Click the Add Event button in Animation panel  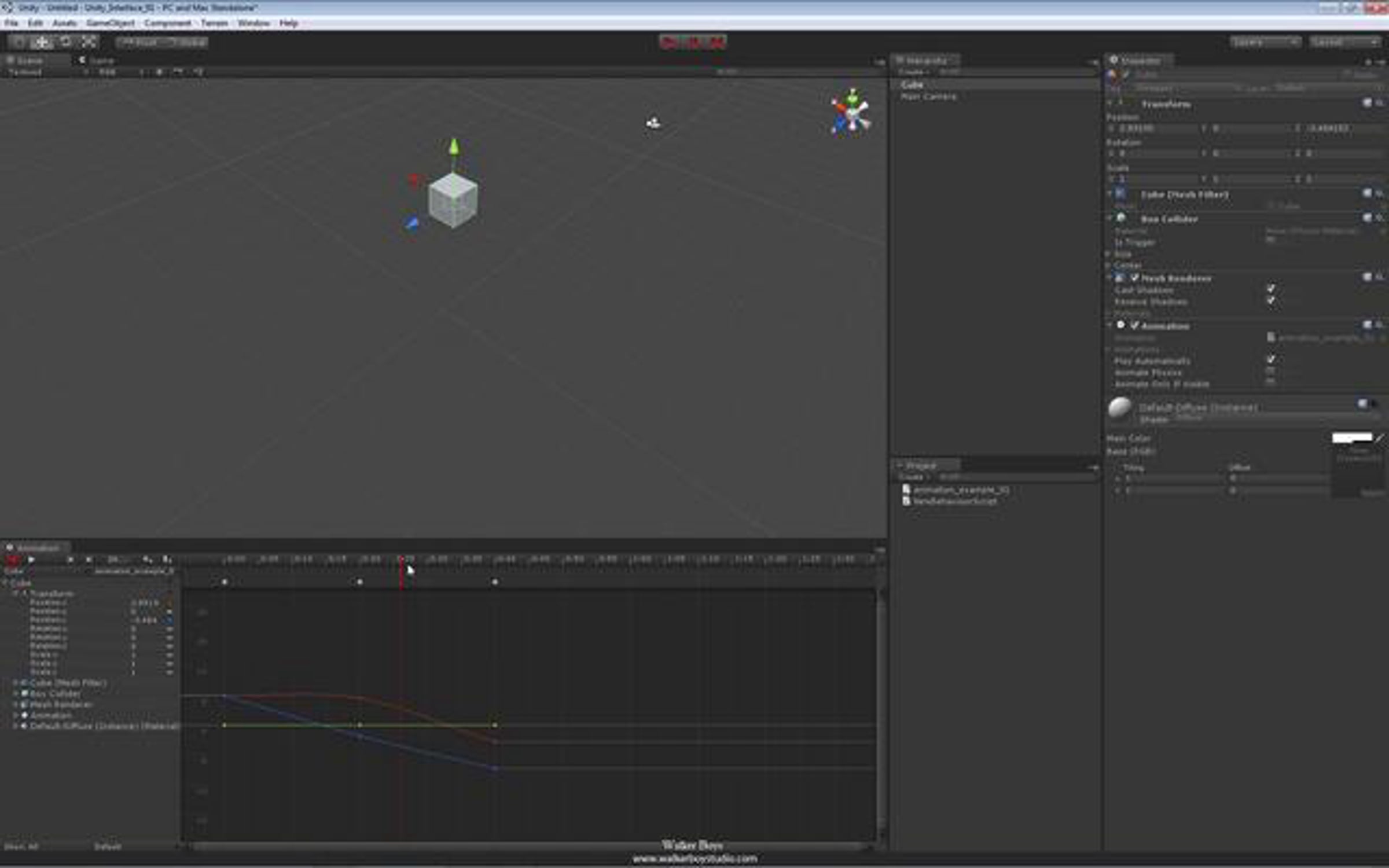pyautogui.click(x=167, y=560)
